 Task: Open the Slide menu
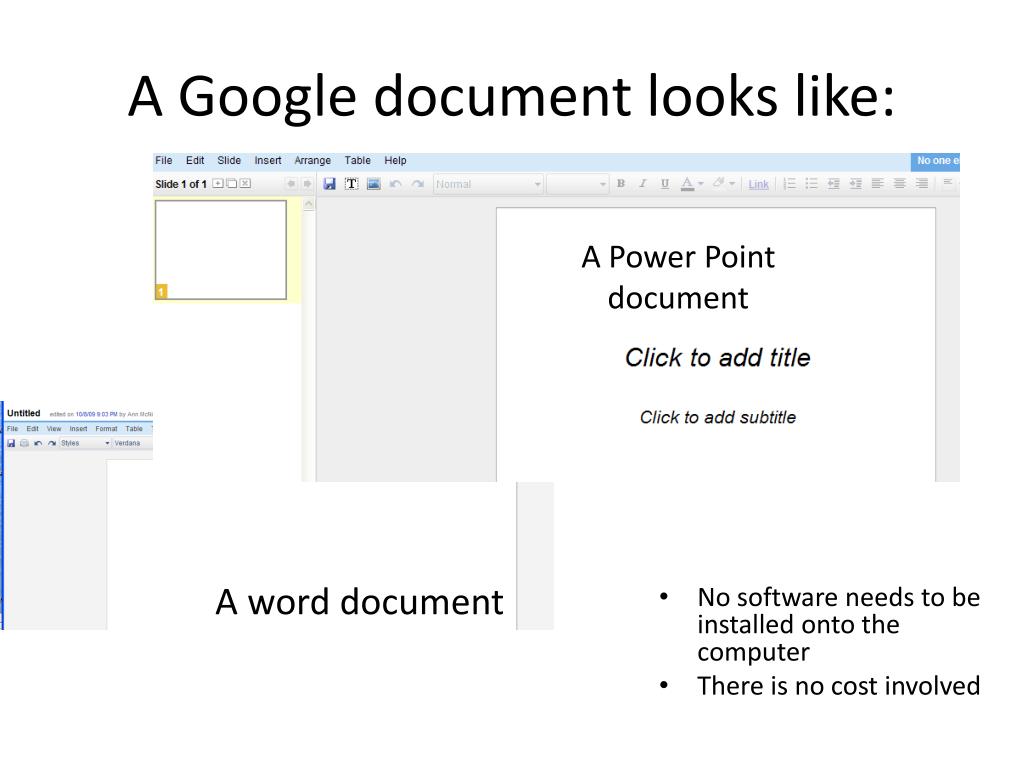coord(229,161)
